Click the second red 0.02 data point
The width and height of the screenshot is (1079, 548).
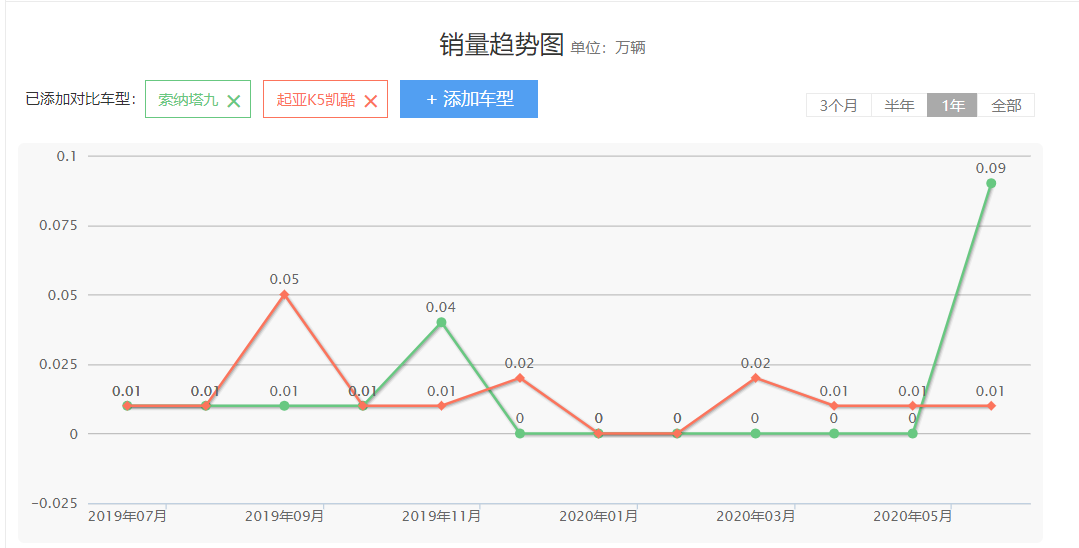click(756, 378)
